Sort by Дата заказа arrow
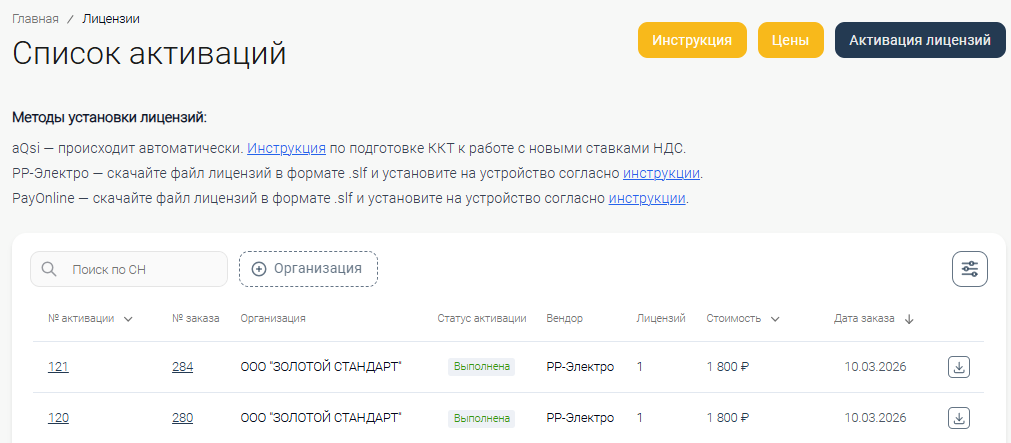Image resolution: width=1011 pixels, height=443 pixels. [909, 319]
